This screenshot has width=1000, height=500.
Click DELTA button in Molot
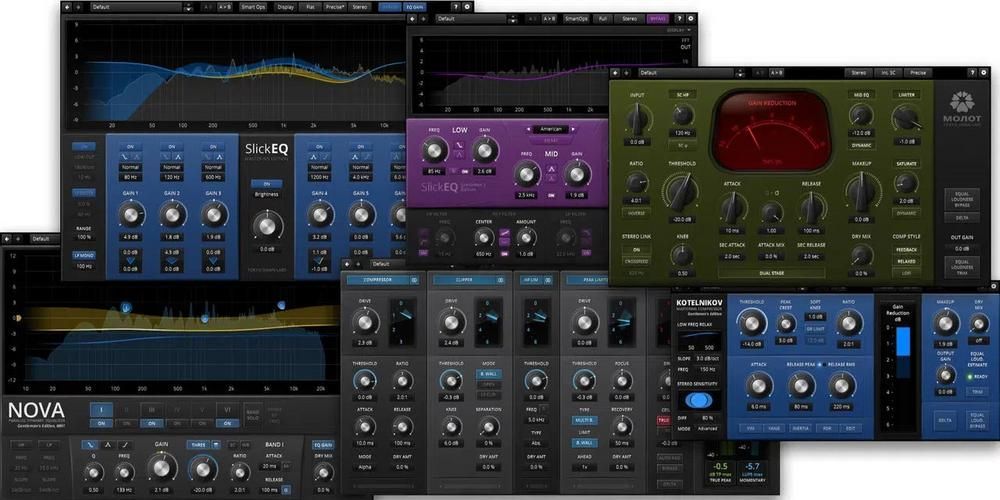coord(962,218)
